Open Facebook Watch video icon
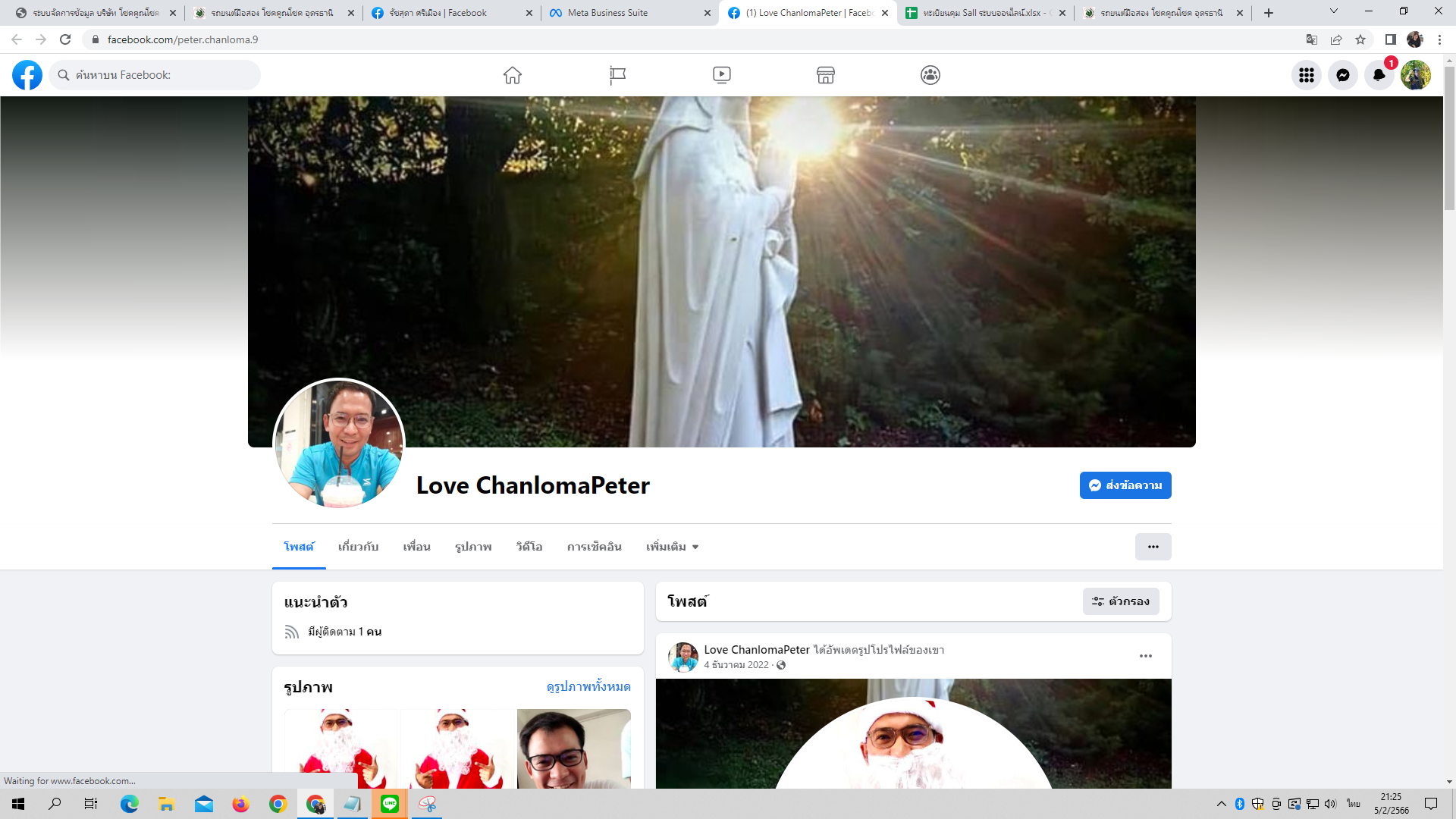 click(x=721, y=75)
